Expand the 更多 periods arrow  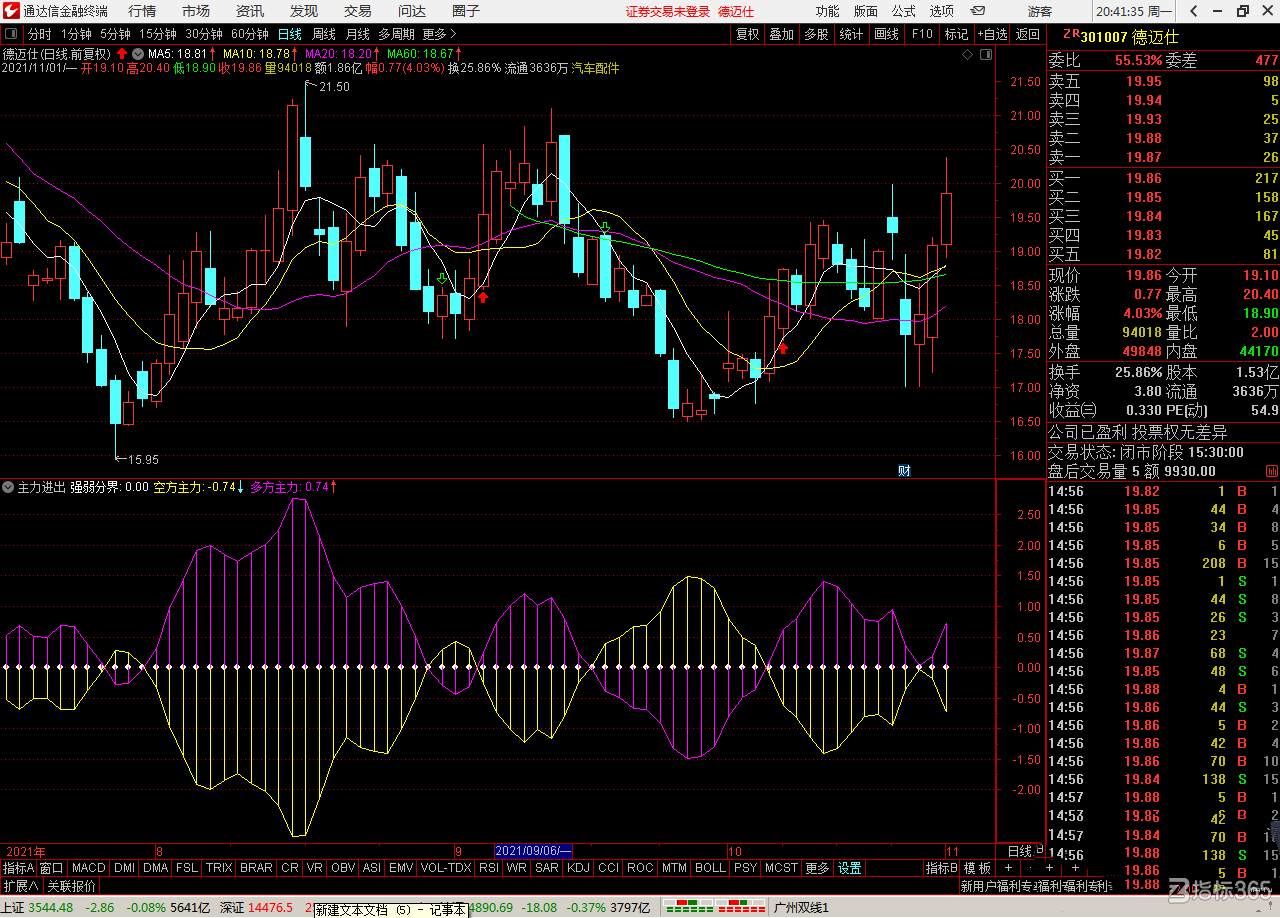point(440,34)
